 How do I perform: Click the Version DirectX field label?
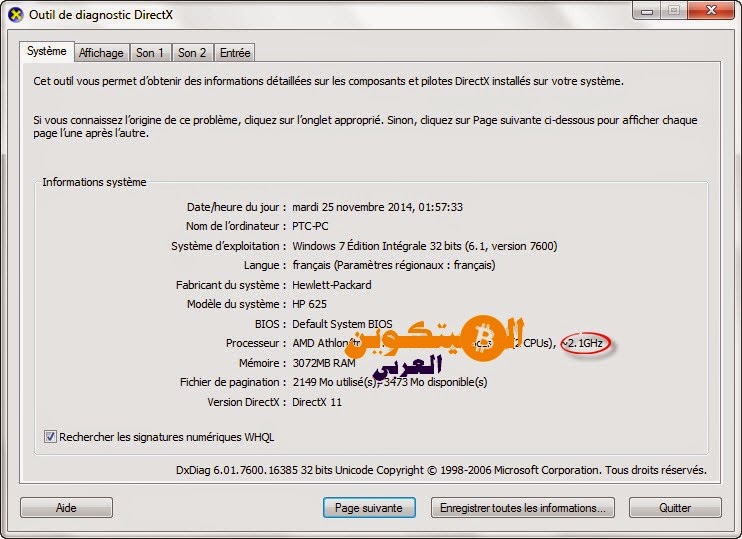coord(246,402)
